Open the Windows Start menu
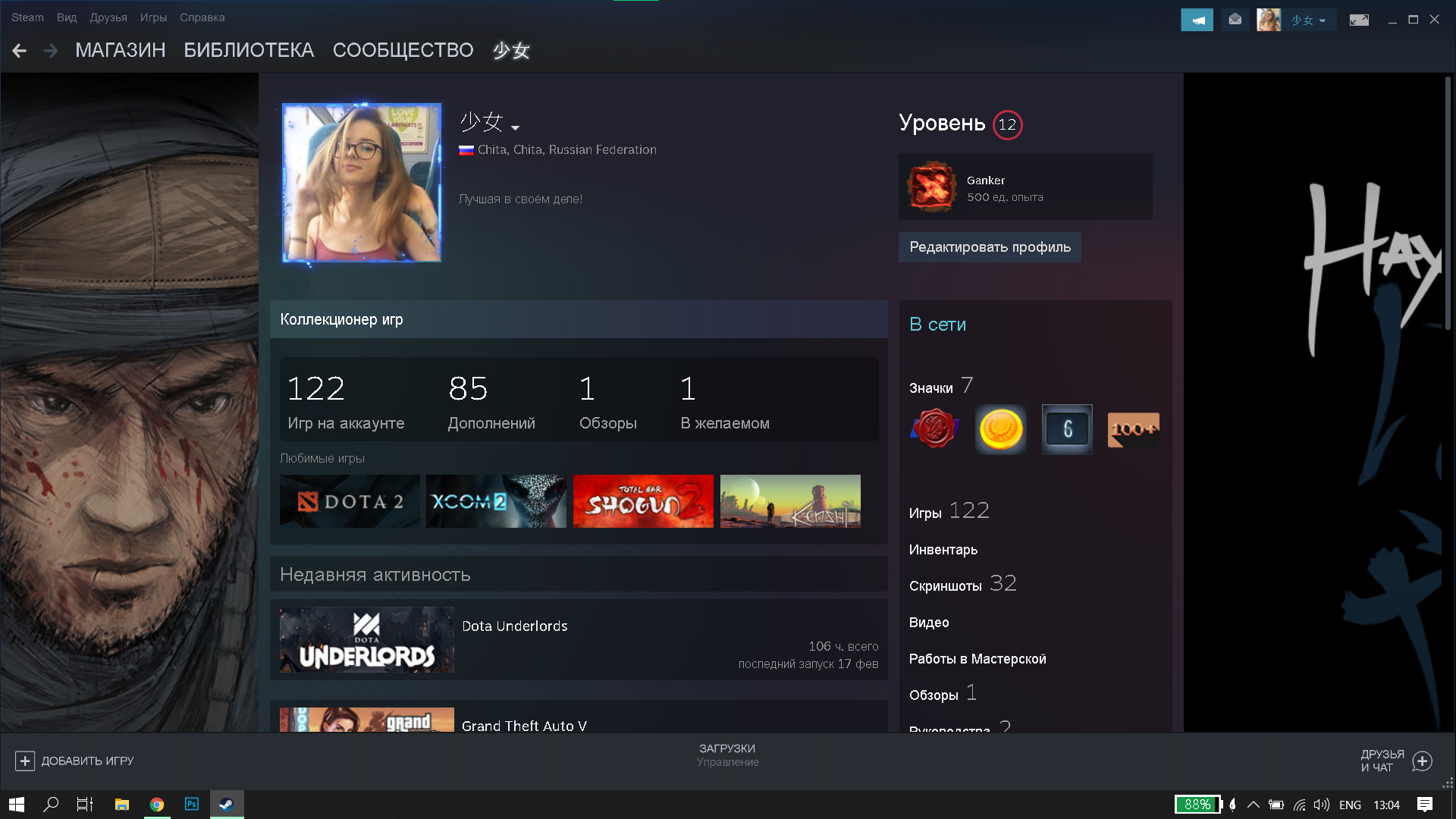 [x=17, y=805]
